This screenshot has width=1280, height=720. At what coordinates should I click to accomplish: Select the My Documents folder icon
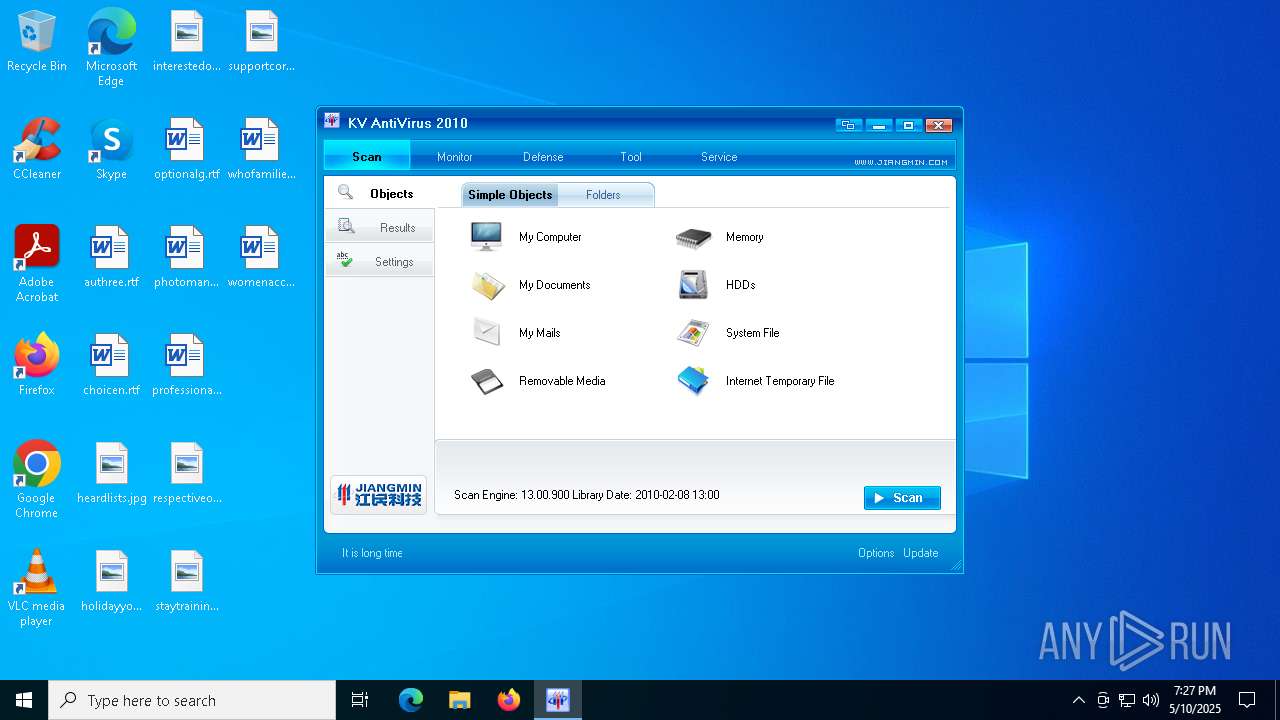coord(487,285)
